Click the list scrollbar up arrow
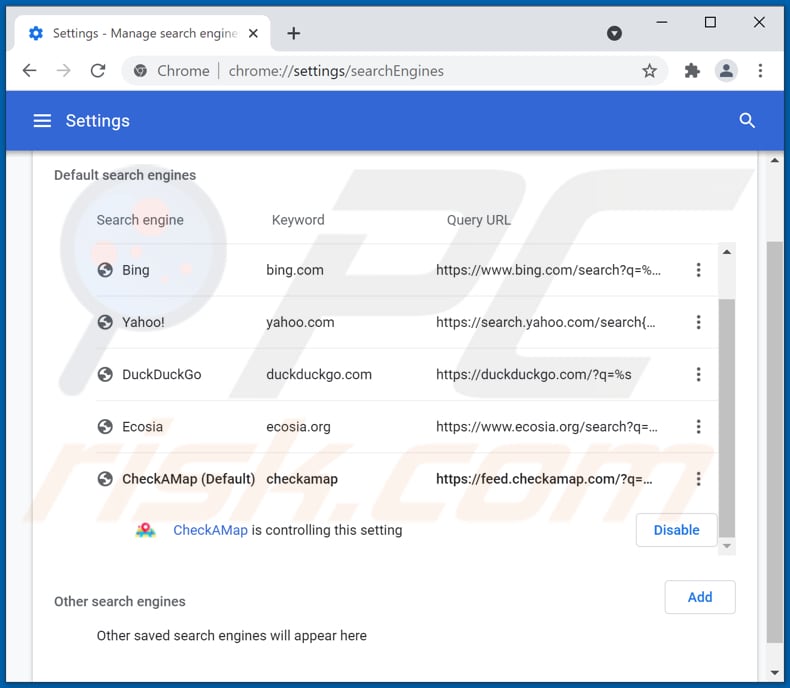 coord(727,252)
